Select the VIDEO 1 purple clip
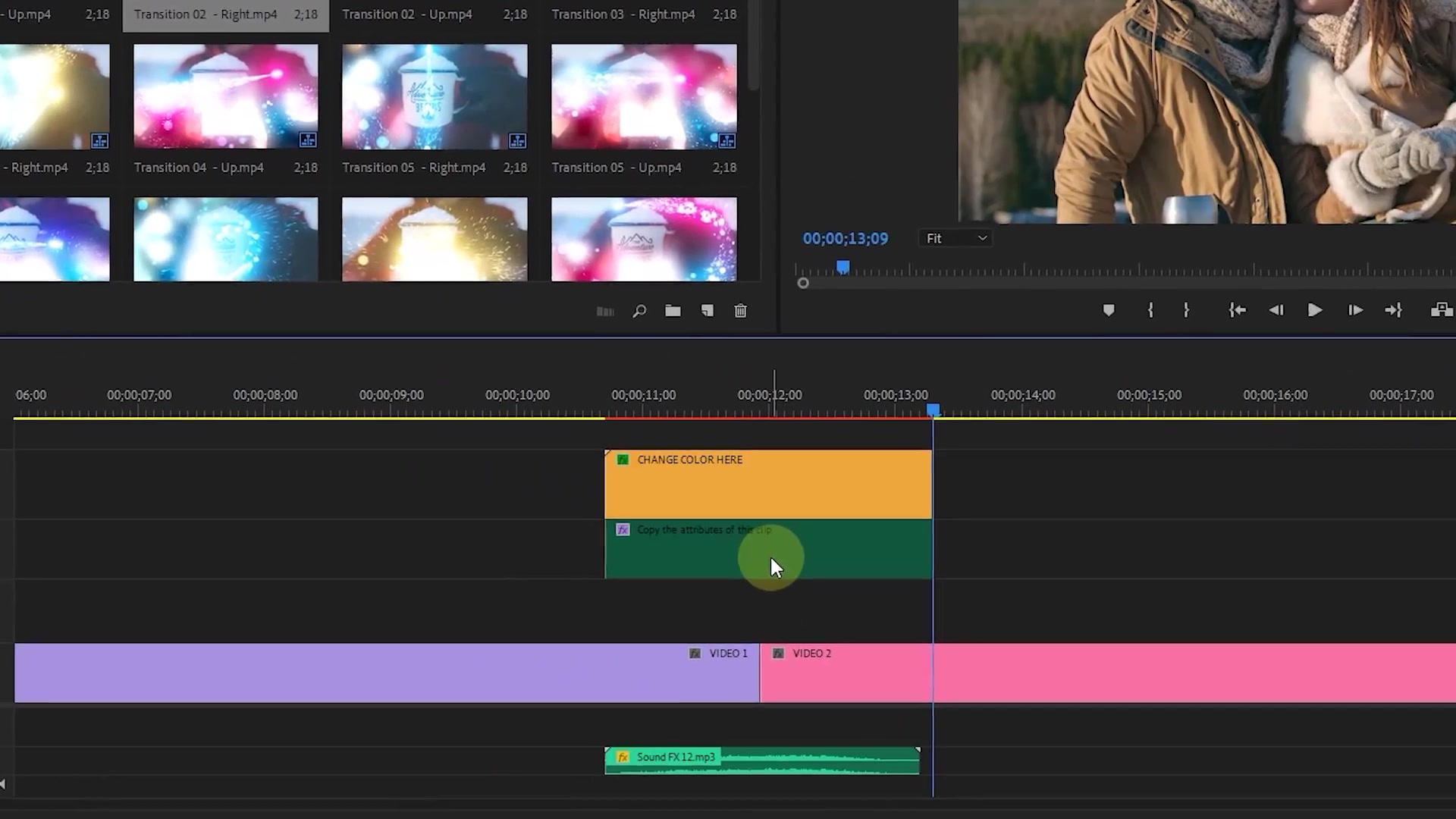1456x819 pixels. coord(387,673)
